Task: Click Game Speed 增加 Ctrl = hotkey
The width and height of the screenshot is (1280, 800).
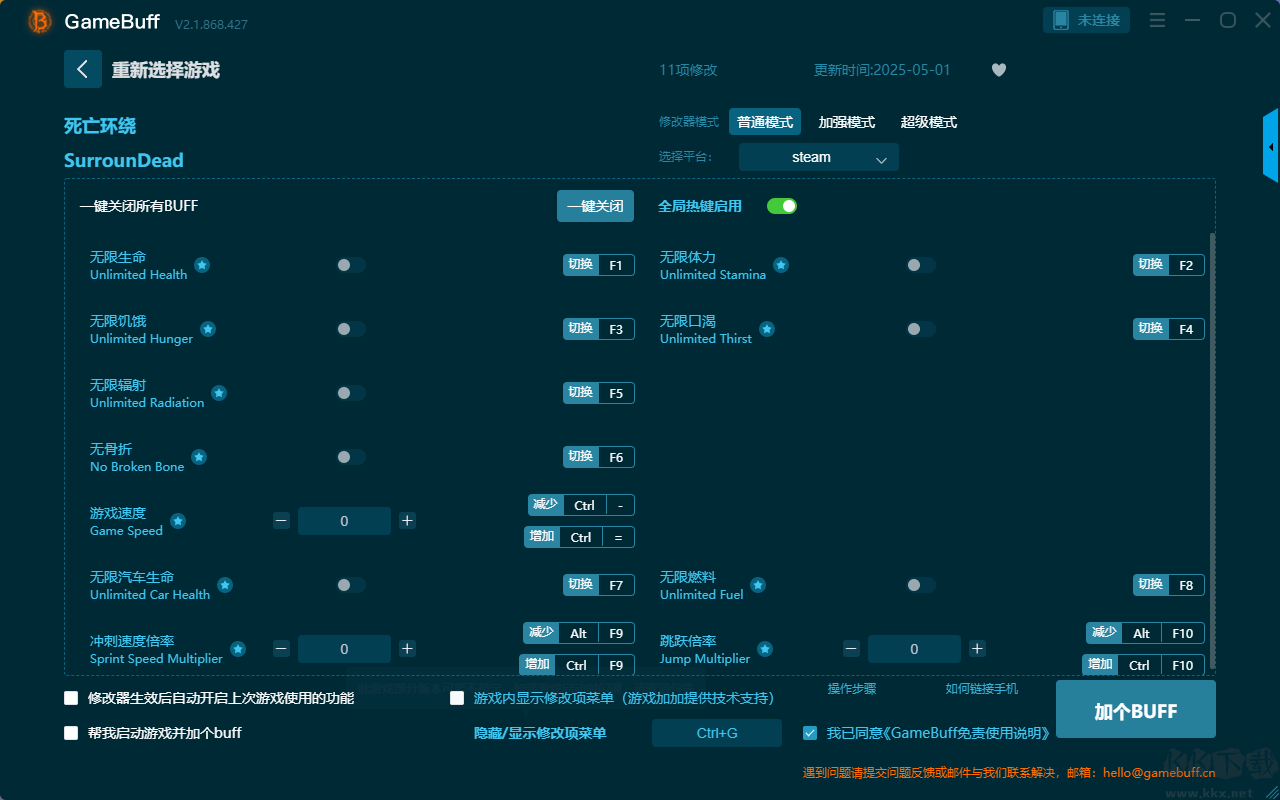Action: tap(579, 537)
